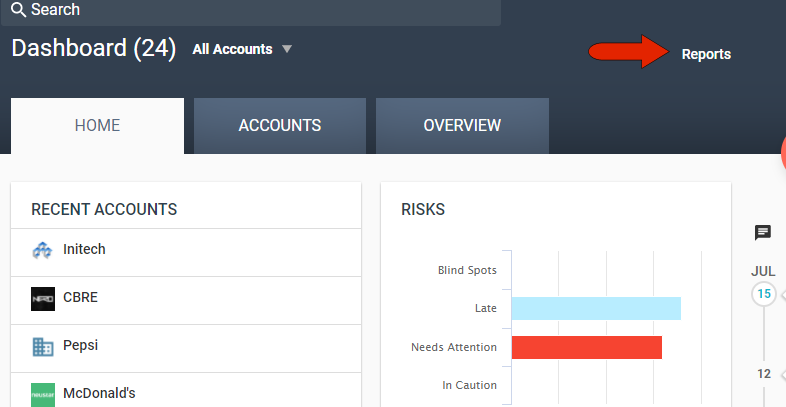Open the All Accounts dropdown
This screenshot has height=407, width=786.
[x=242, y=49]
